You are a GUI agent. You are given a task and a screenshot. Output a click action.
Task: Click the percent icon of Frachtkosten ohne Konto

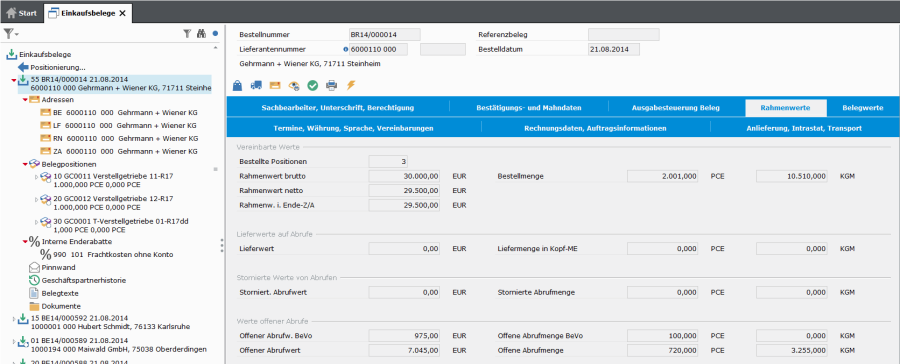pos(46,254)
